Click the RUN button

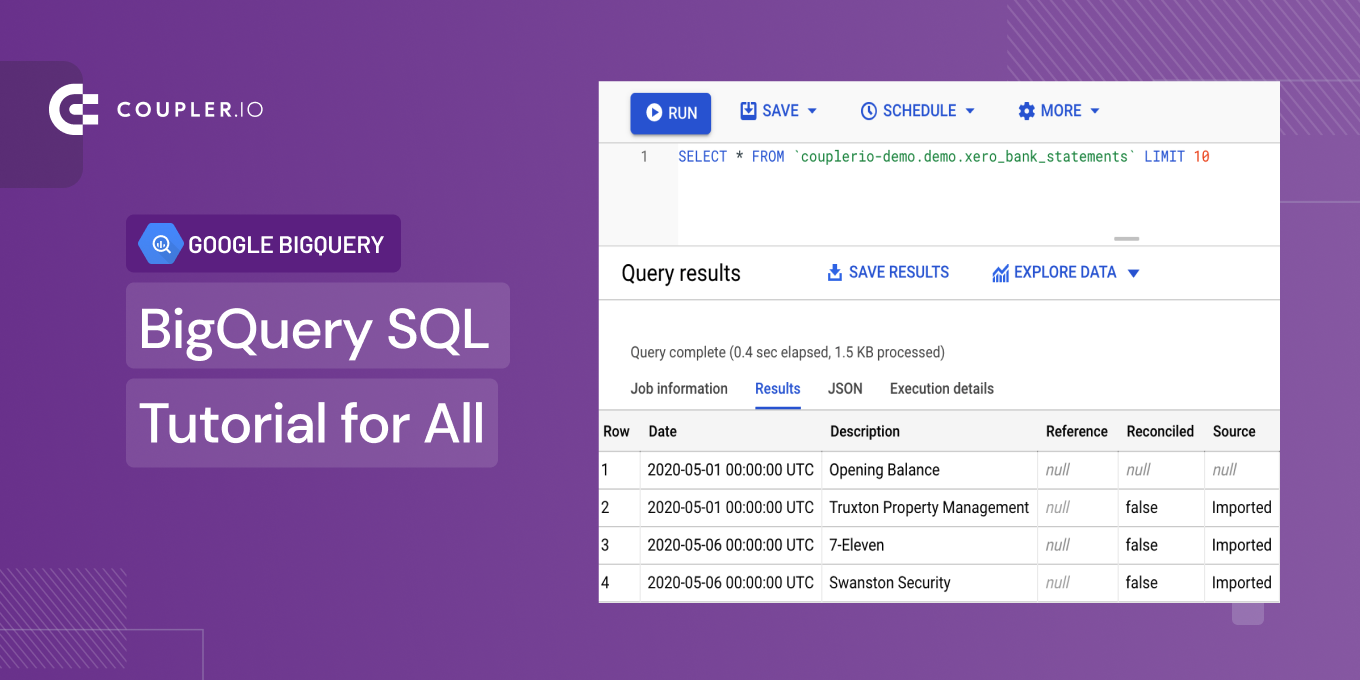[x=670, y=112]
